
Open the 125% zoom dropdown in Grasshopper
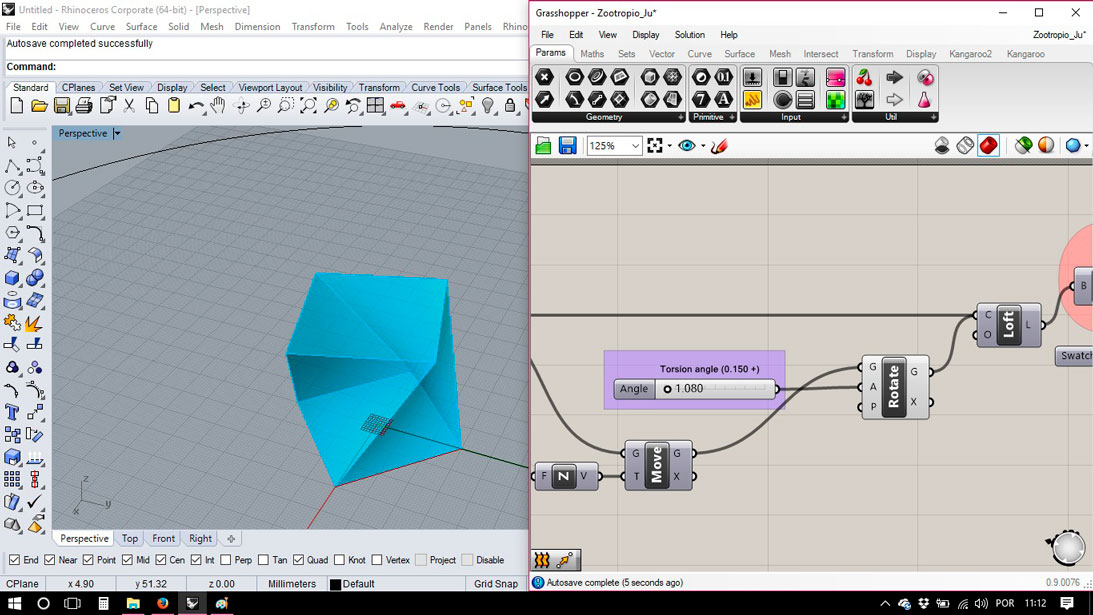[635, 146]
